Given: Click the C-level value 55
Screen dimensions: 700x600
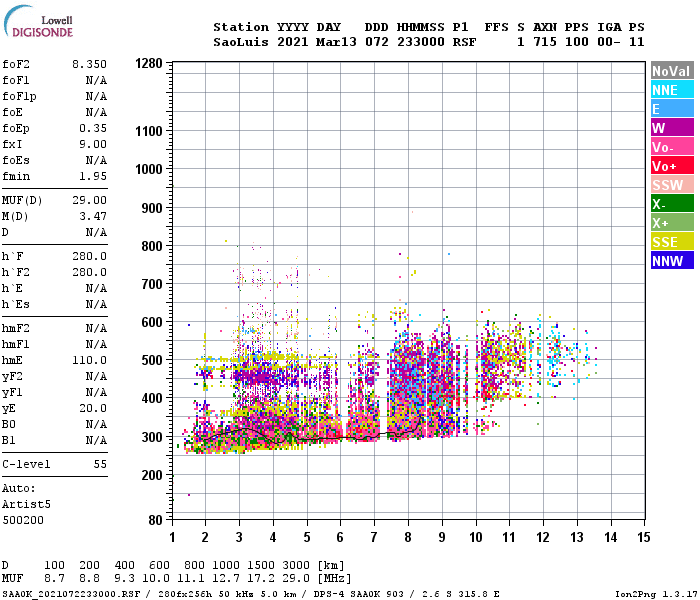Looking at the screenshot, I should click(x=100, y=464).
